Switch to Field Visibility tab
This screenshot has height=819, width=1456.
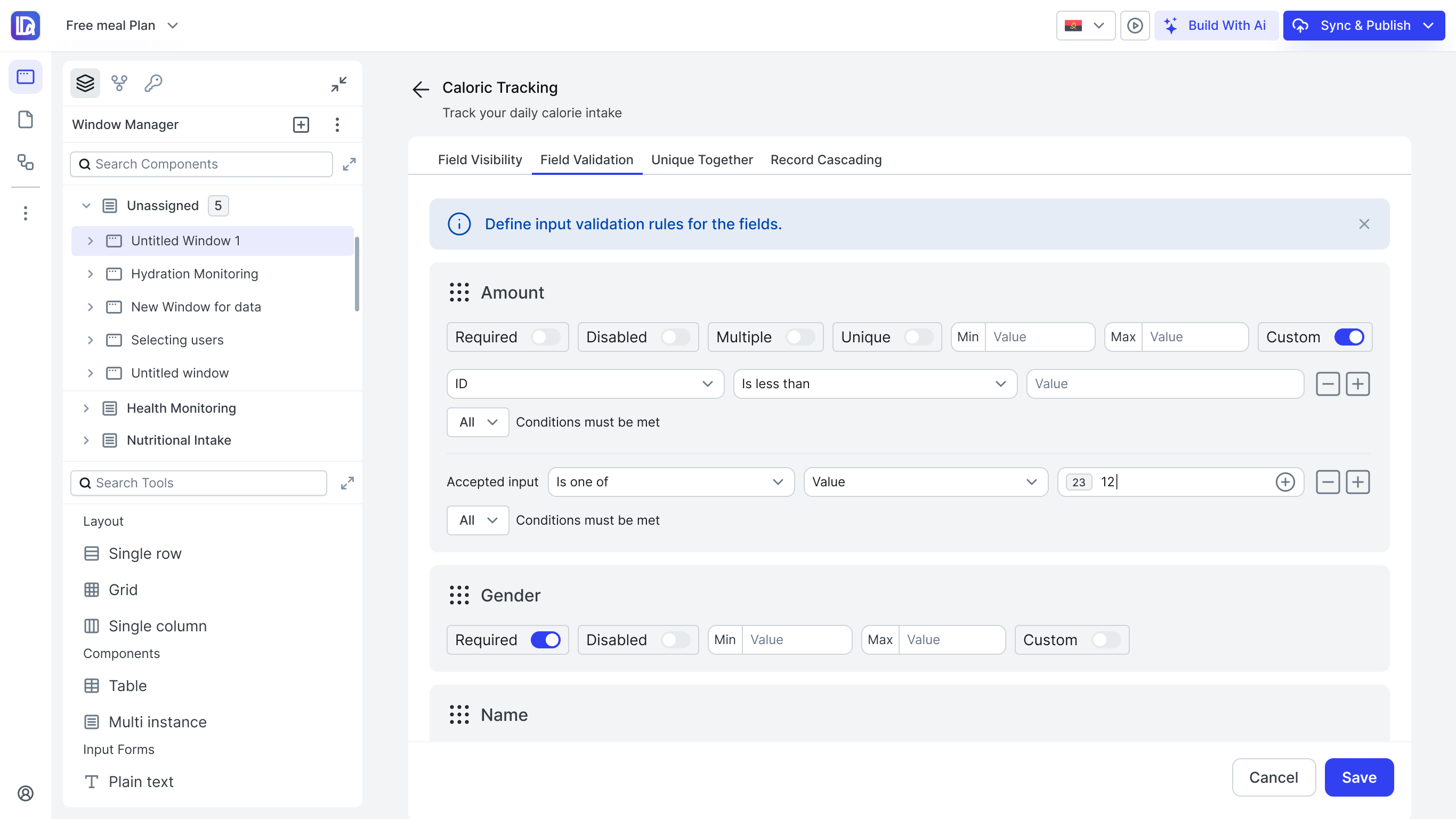(x=480, y=159)
